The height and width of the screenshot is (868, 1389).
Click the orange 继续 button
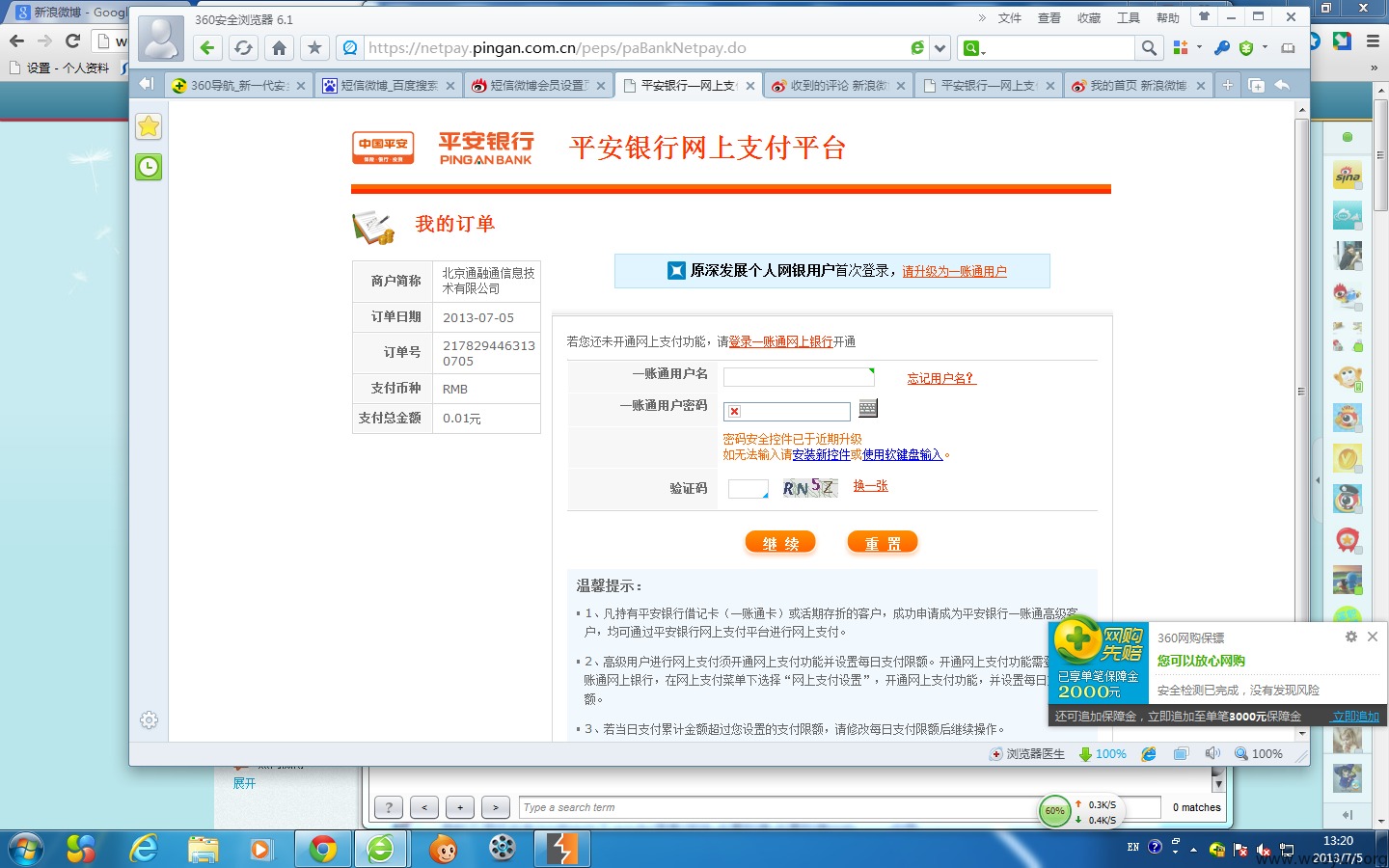[780, 543]
